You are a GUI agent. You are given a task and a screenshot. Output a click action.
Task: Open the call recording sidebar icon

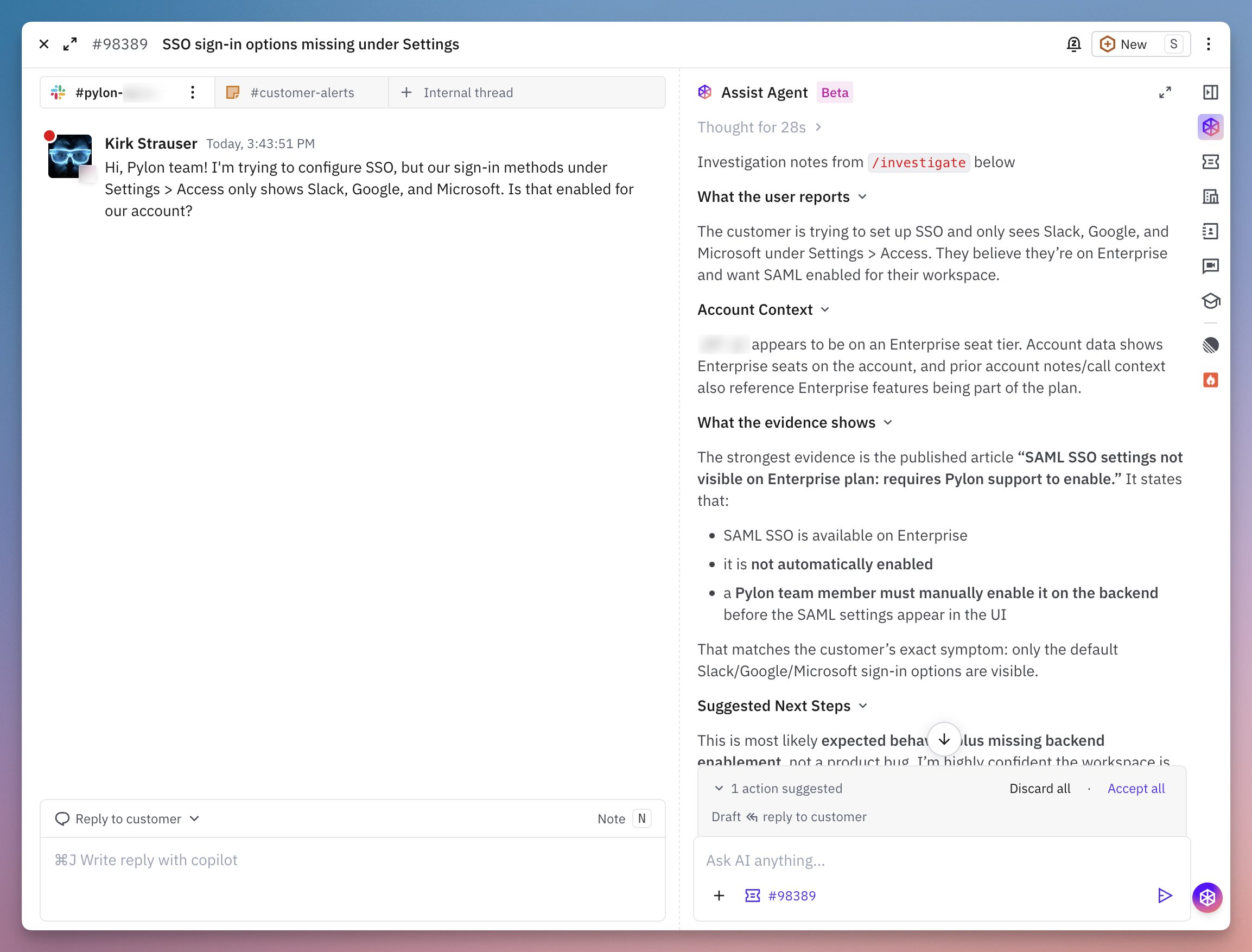[x=1210, y=266]
